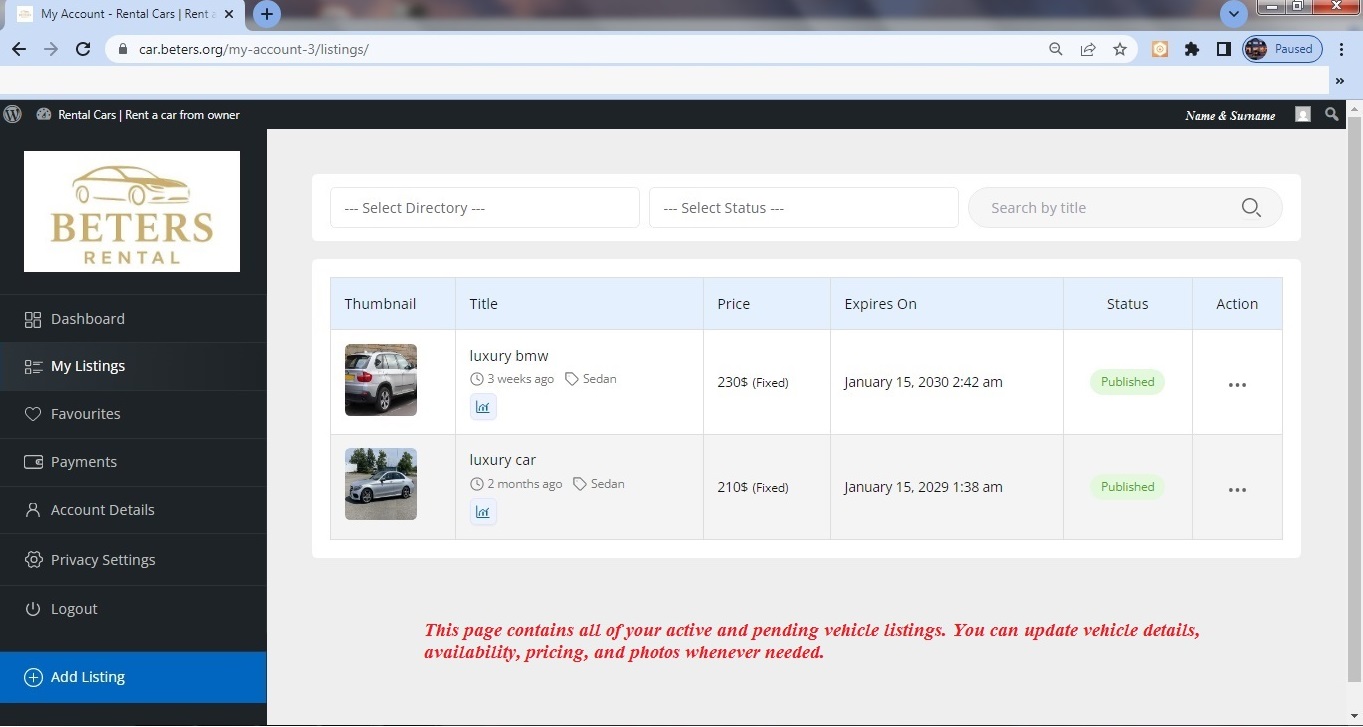Open Payments in sidebar
This screenshot has height=727, width=1363.
(x=133, y=462)
